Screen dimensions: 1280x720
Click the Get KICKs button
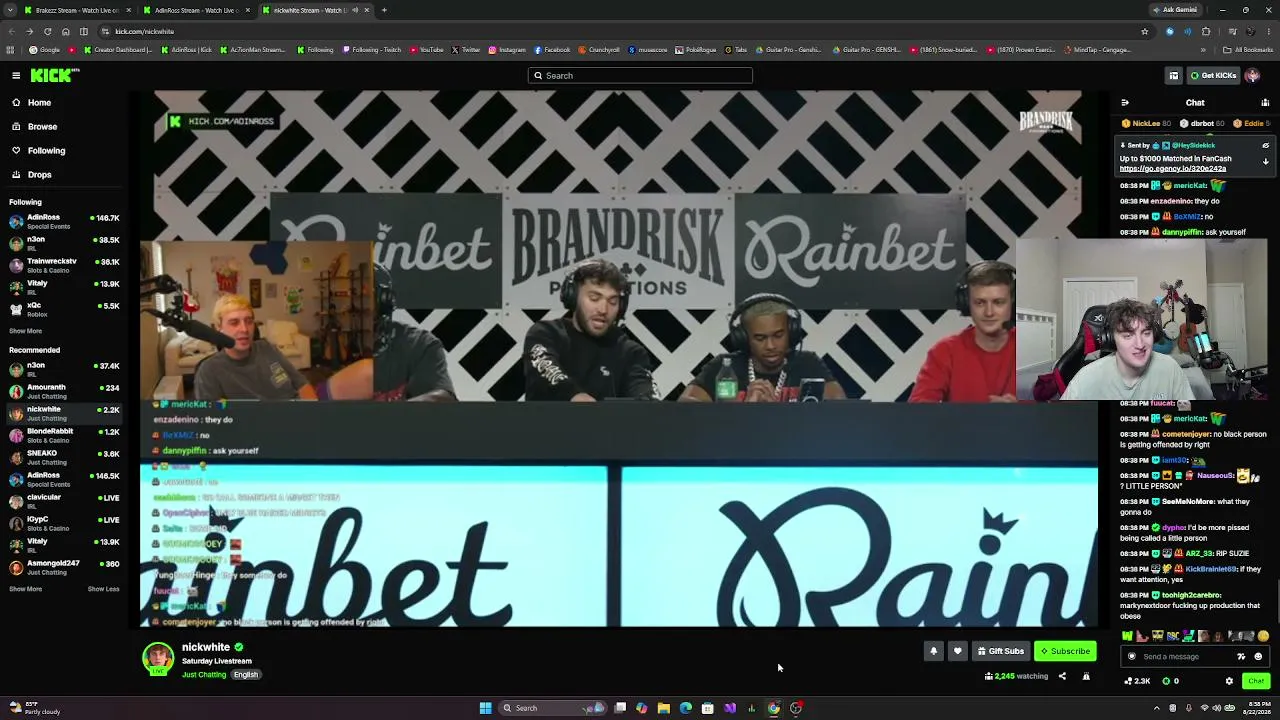coord(1213,75)
